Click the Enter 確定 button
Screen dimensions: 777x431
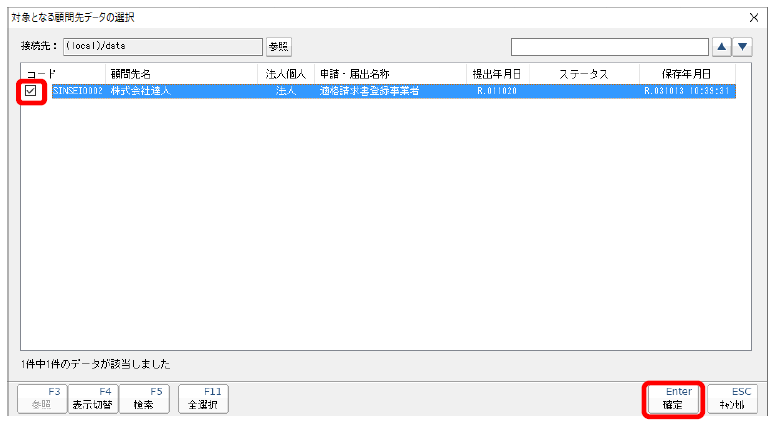pyautogui.click(x=671, y=399)
